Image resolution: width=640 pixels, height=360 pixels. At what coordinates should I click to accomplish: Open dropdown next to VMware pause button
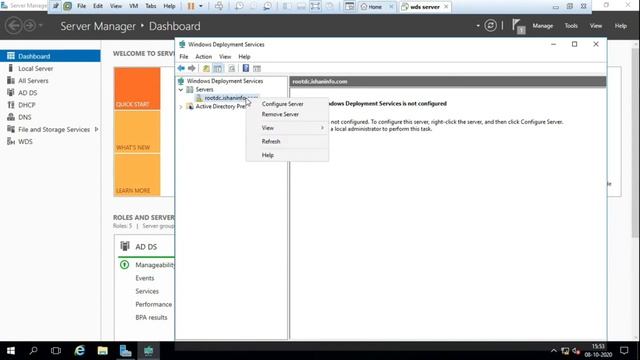click(x=200, y=6)
